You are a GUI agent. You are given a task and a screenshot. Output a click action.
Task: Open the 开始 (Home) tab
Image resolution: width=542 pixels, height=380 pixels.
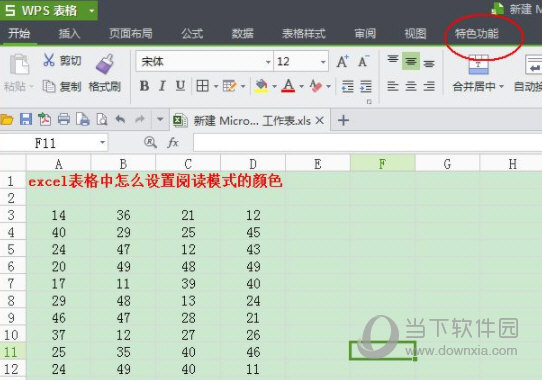pyautogui.click(x=19, y=34)
